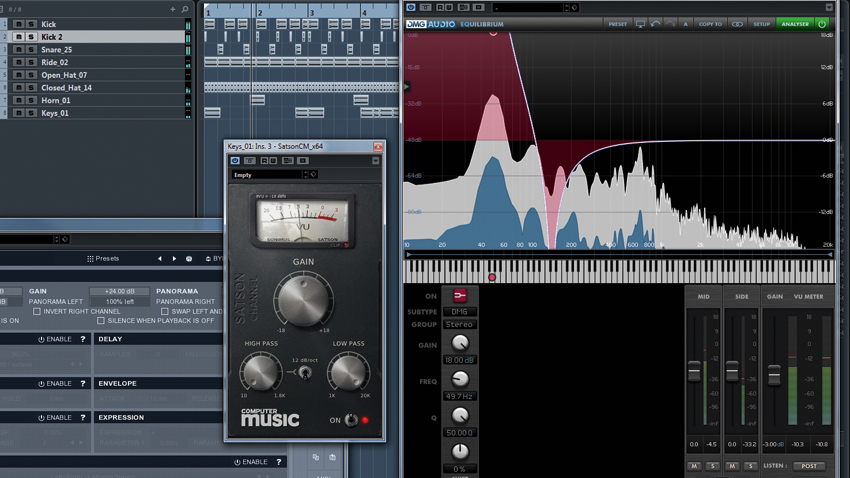Click the Satson GAIN knob
This screenshot has width=850, height=478.
point(304,299)
